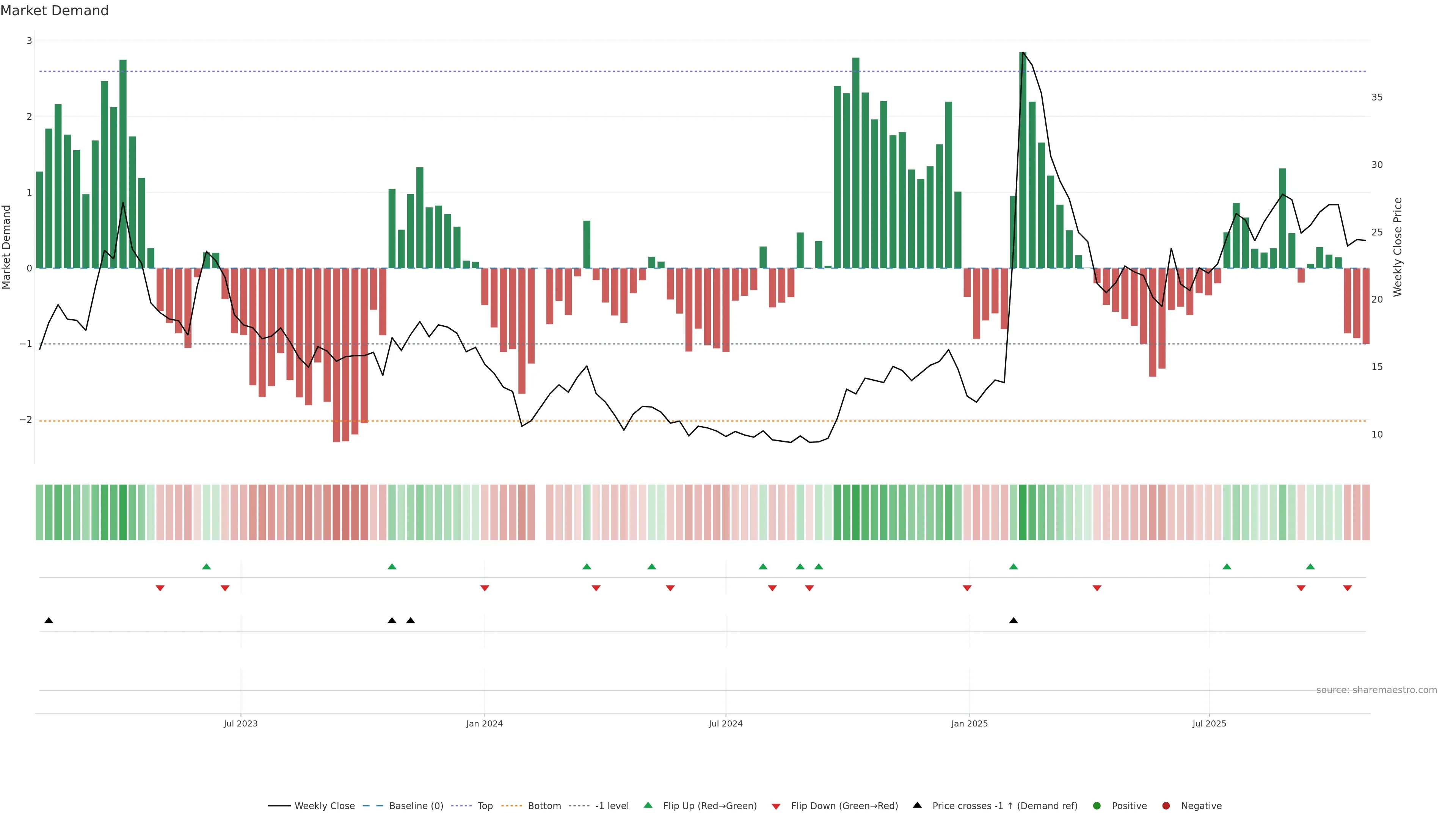
Task: Click the Positive green dot legend
Action: point(1097,806)
